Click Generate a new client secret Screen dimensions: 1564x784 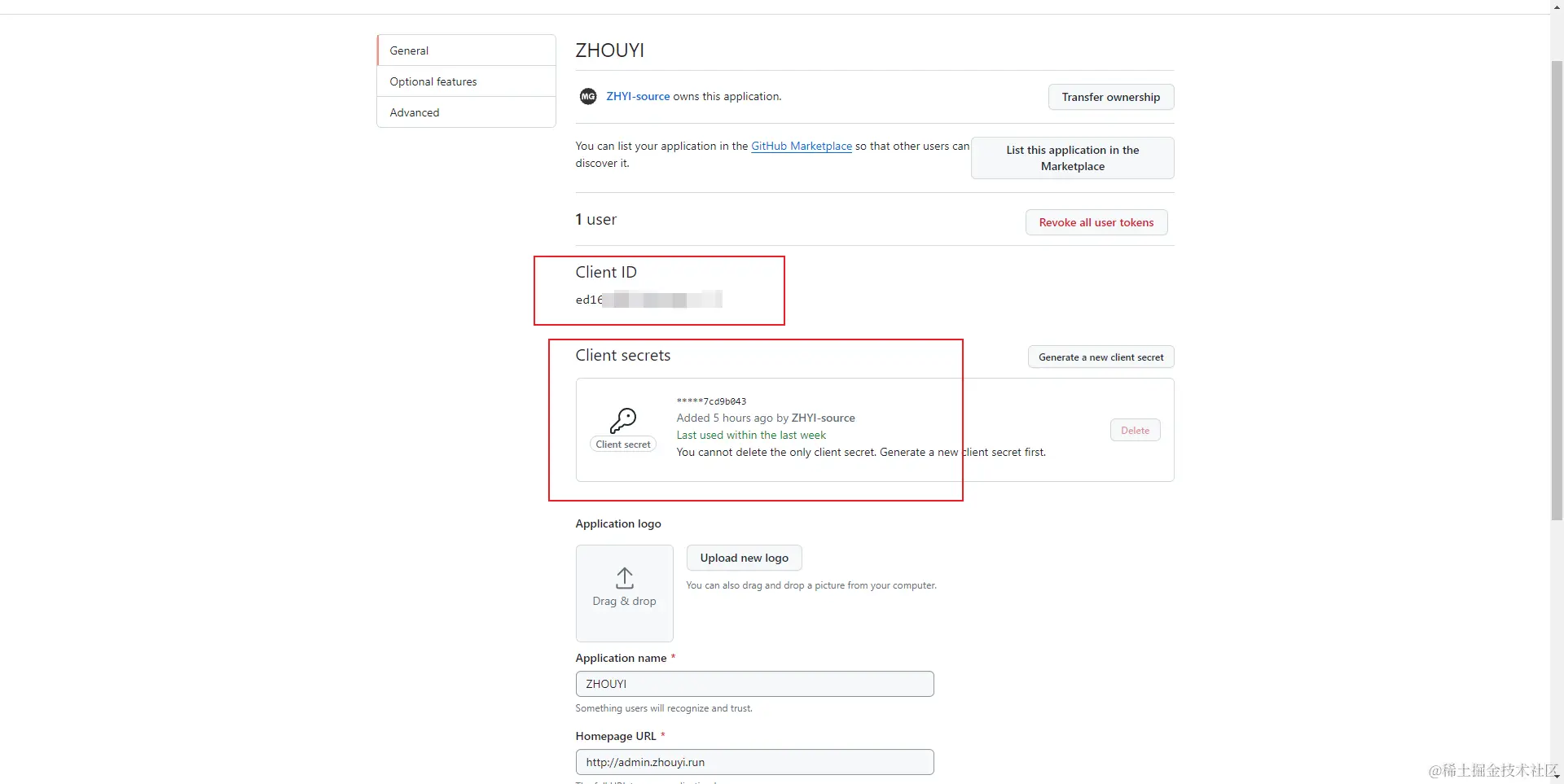1101,357
